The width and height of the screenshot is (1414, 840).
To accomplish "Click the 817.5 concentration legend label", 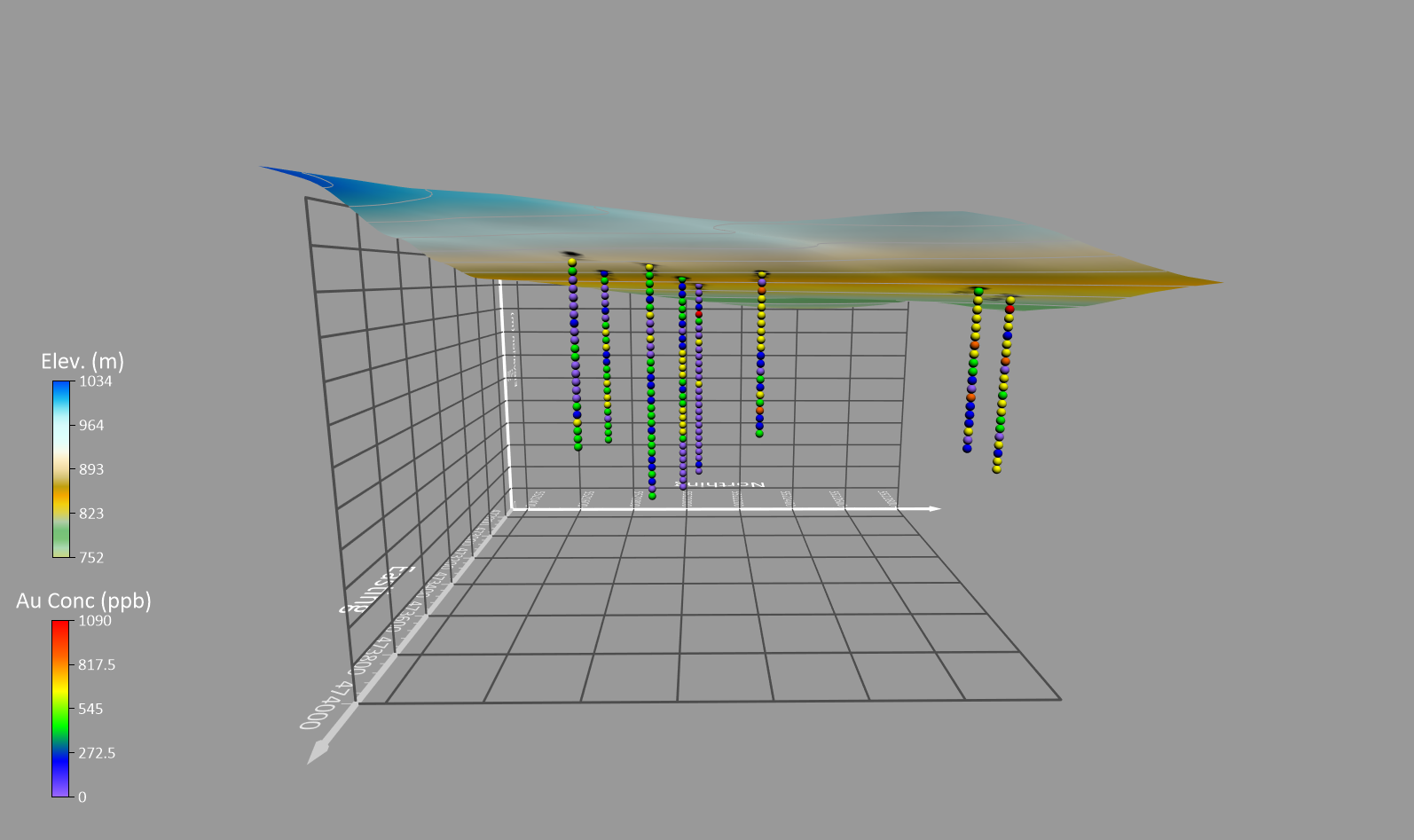I will [x=96, y=665].
